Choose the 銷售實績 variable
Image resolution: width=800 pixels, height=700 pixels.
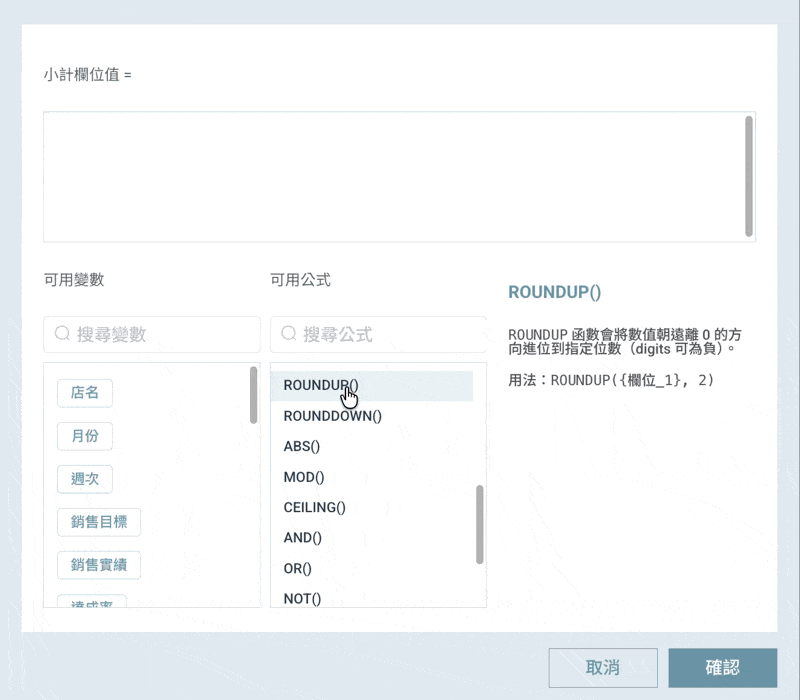(x=99, y=565)
